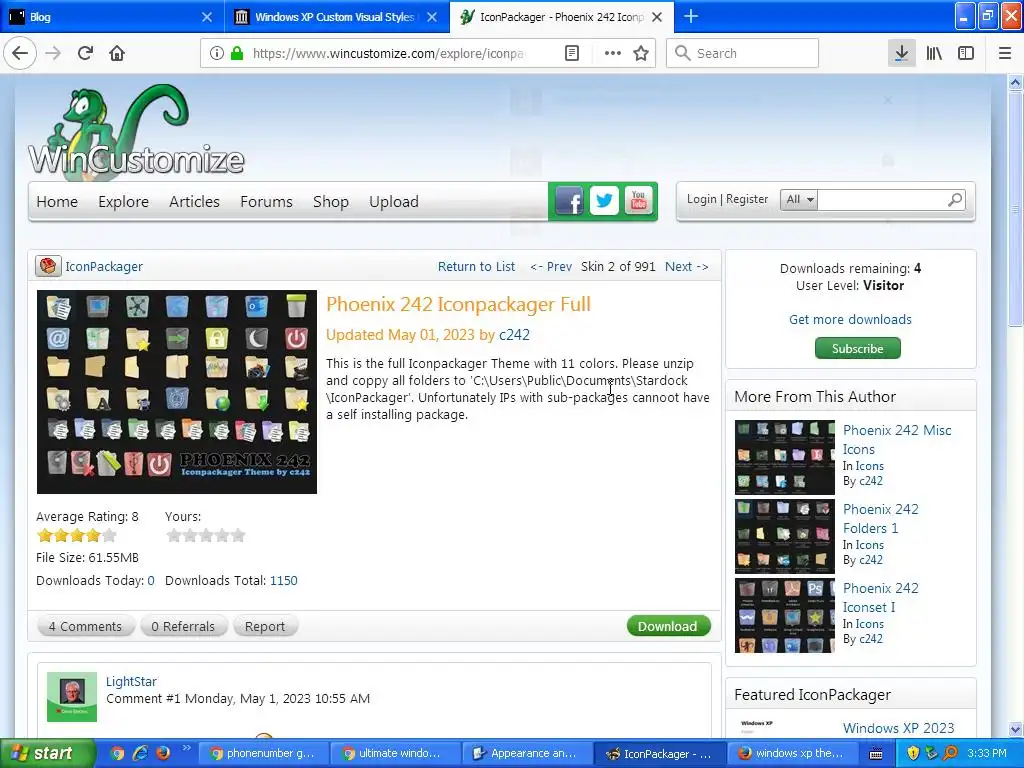Click the Report button

point(264,626)
